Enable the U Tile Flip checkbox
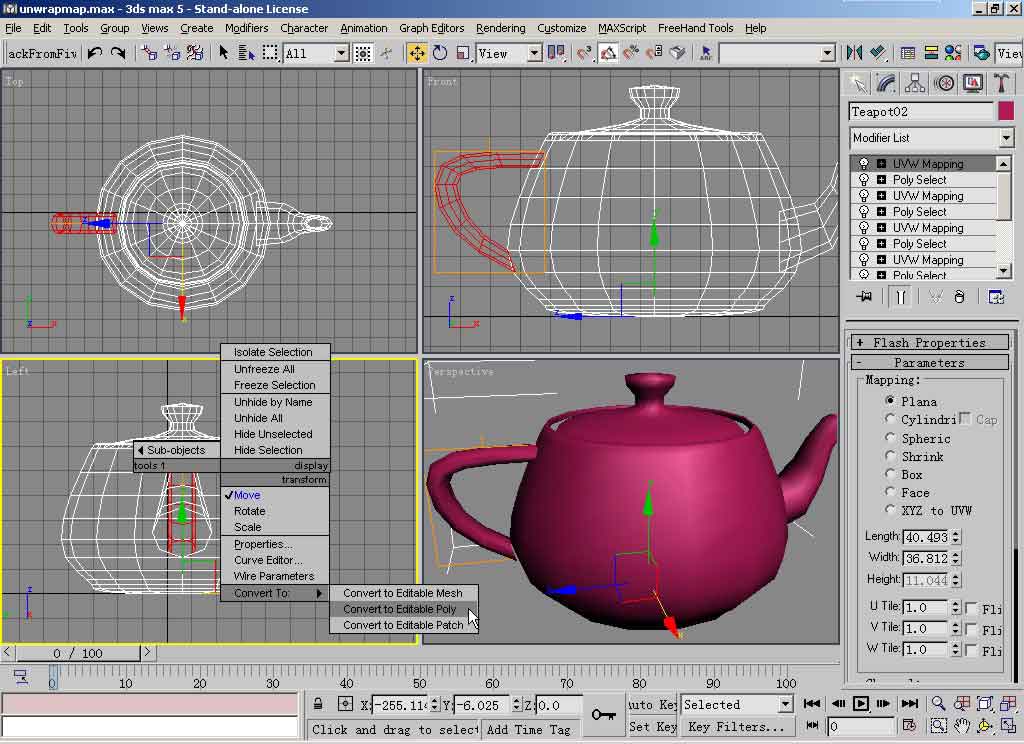 coord(971,608)
